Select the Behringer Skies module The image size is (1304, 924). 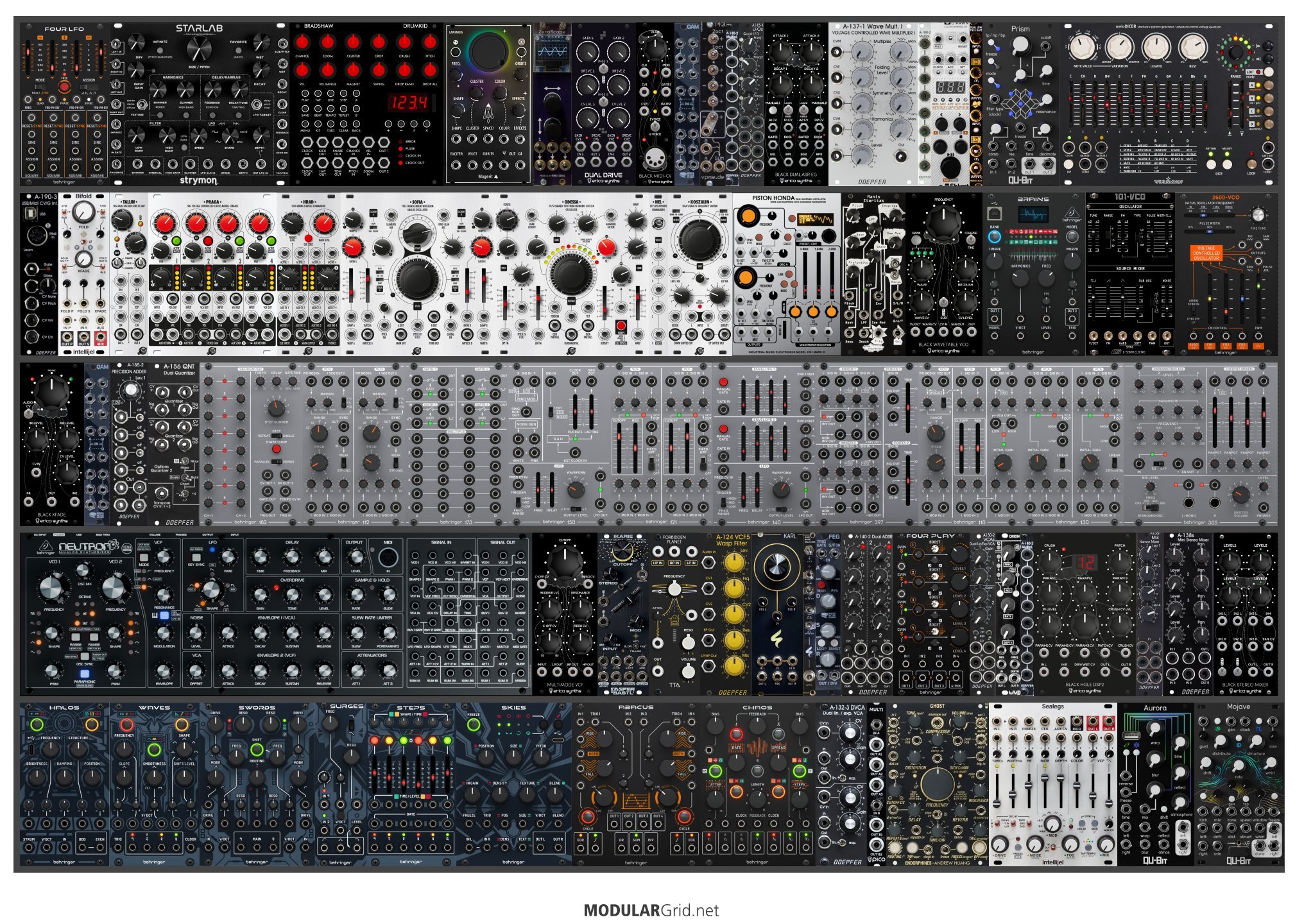[514, 784]
